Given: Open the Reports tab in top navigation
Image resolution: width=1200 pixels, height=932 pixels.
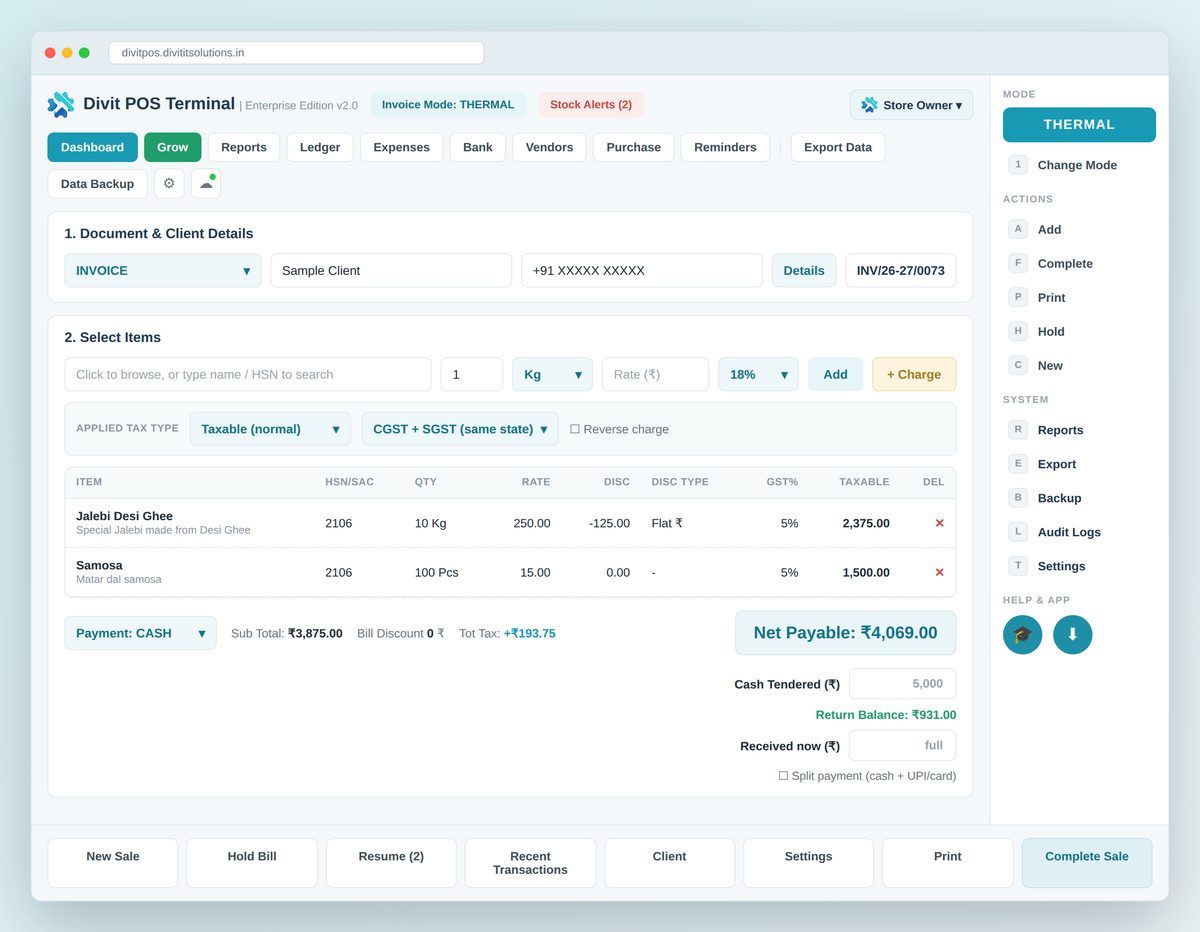Looking at the screenshot, I should [x=244, y=147].
